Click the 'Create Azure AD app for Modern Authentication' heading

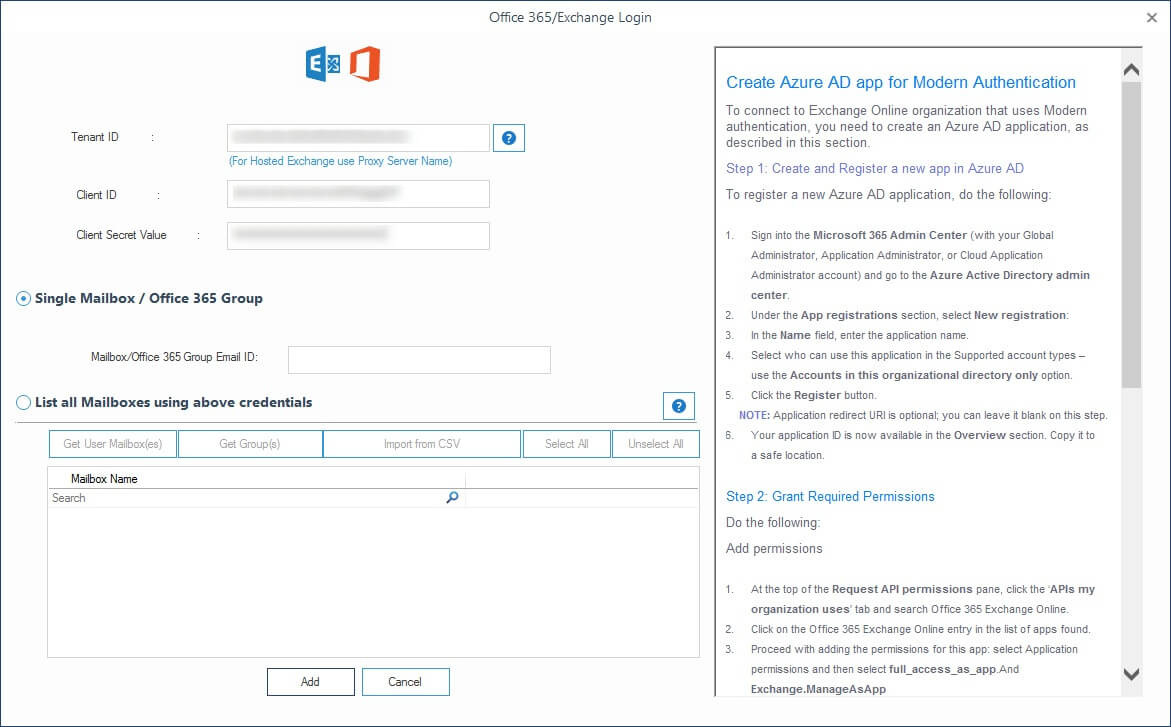[x=901, y=82]
